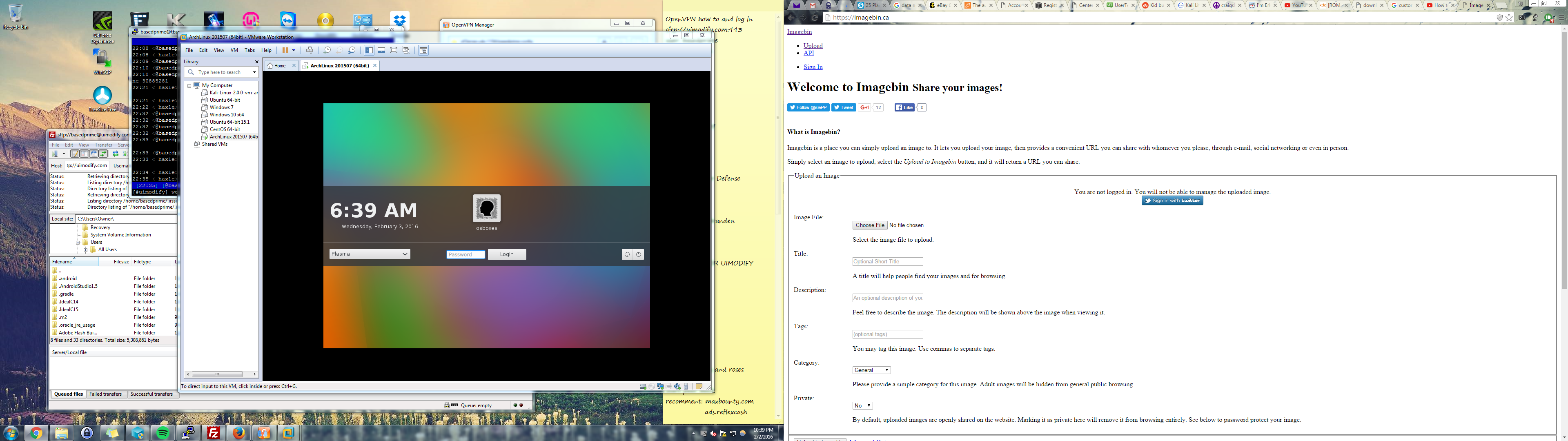Close the ArchLinux 201507 VM tab
Image resolution: width=1568 pixels, height=441 pixels.
[x=375, y=66]
